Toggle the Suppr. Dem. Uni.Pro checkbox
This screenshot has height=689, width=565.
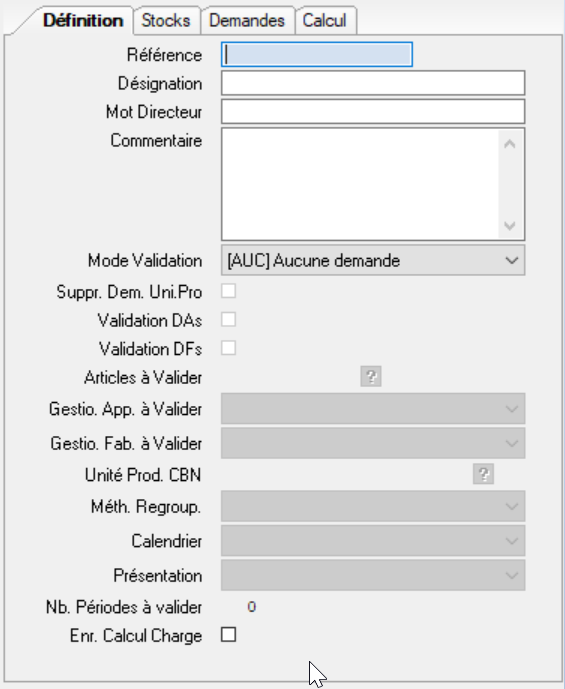click(x=228, y=291)
